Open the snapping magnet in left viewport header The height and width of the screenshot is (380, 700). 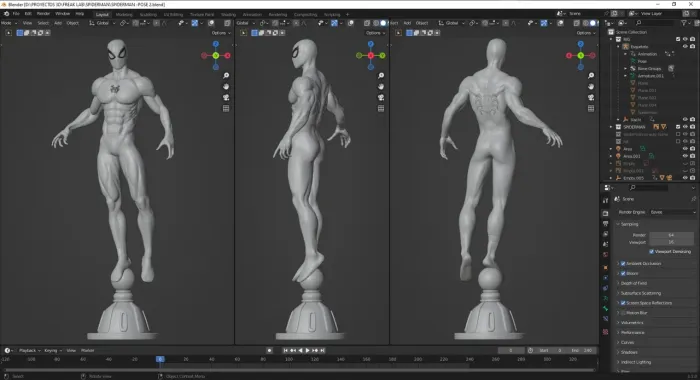pyautogui.click(x=135, y=23)
